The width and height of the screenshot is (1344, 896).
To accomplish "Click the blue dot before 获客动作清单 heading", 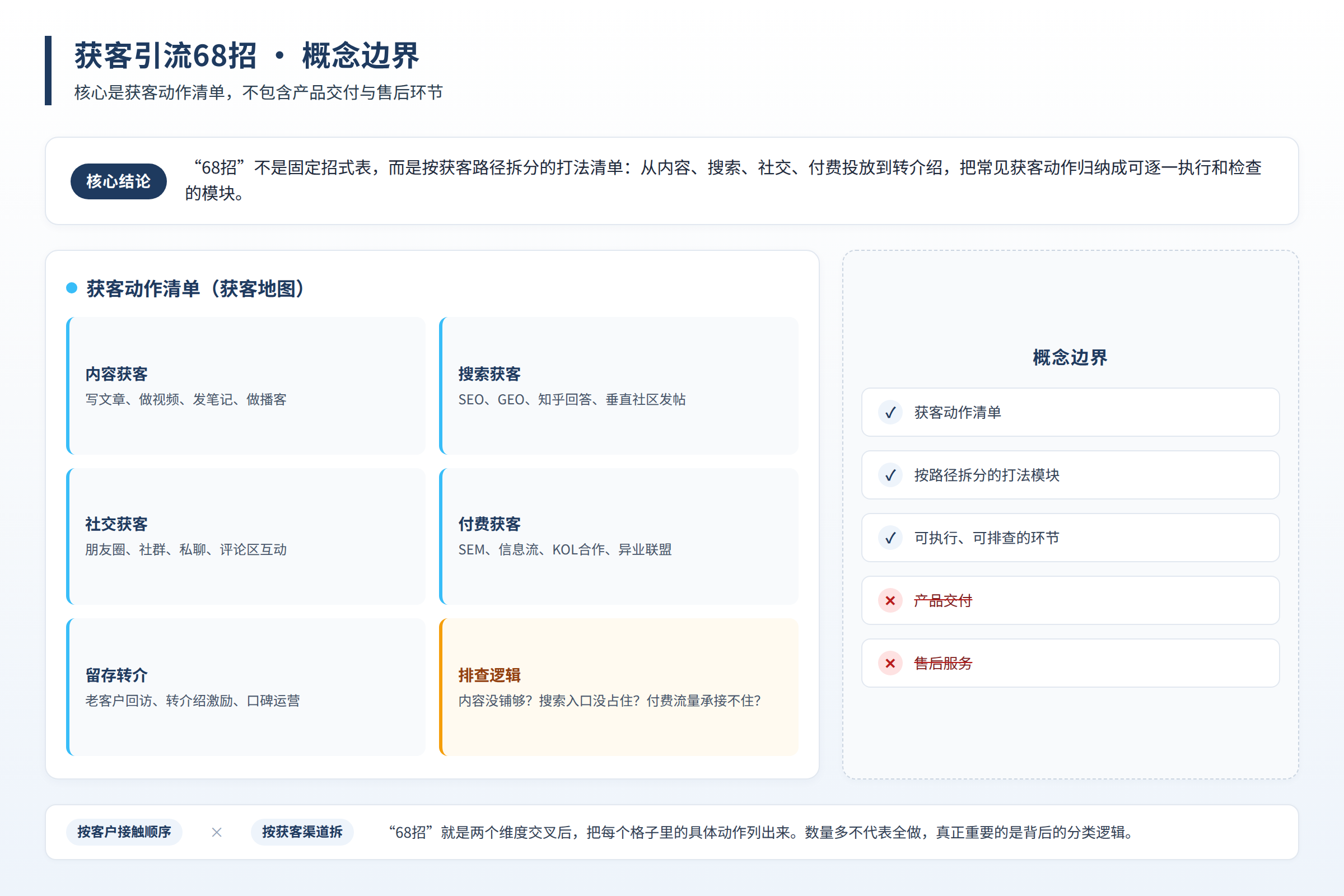I will pyautogui.click(x=72, y=288).
